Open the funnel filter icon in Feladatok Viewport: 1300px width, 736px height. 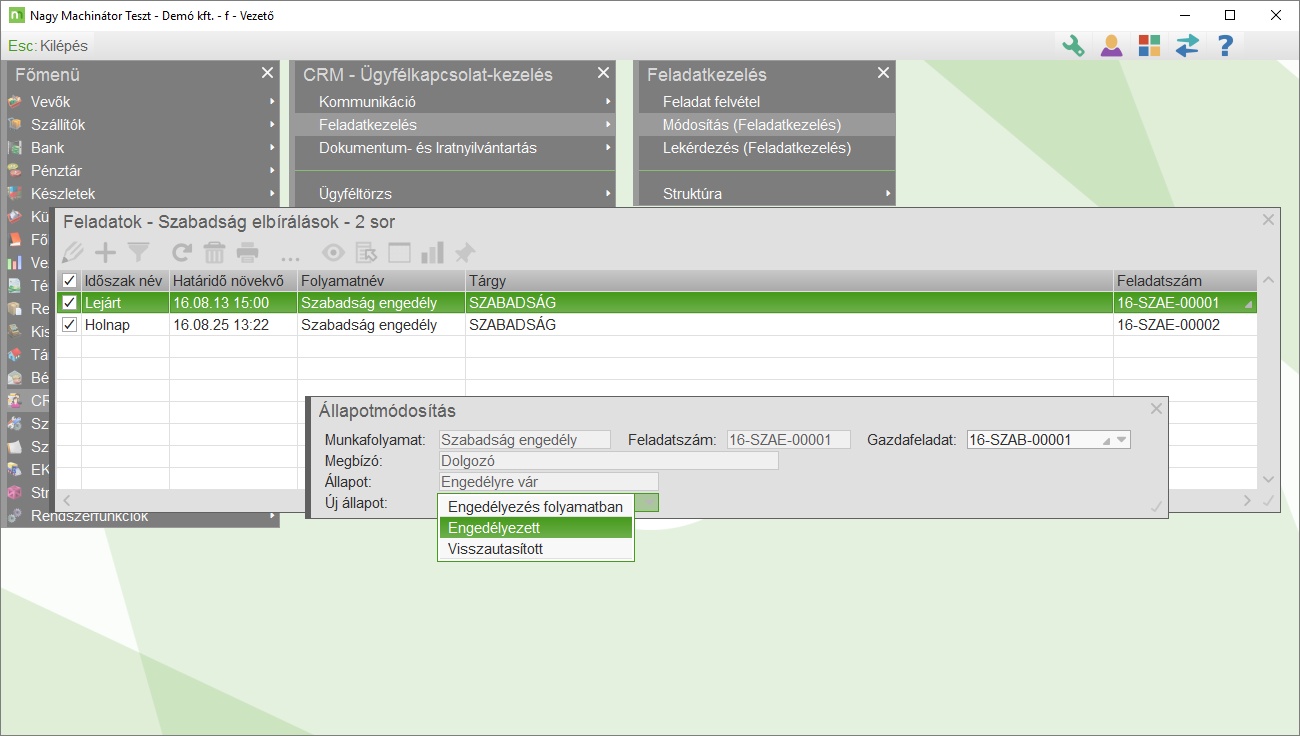click(138, 253)
